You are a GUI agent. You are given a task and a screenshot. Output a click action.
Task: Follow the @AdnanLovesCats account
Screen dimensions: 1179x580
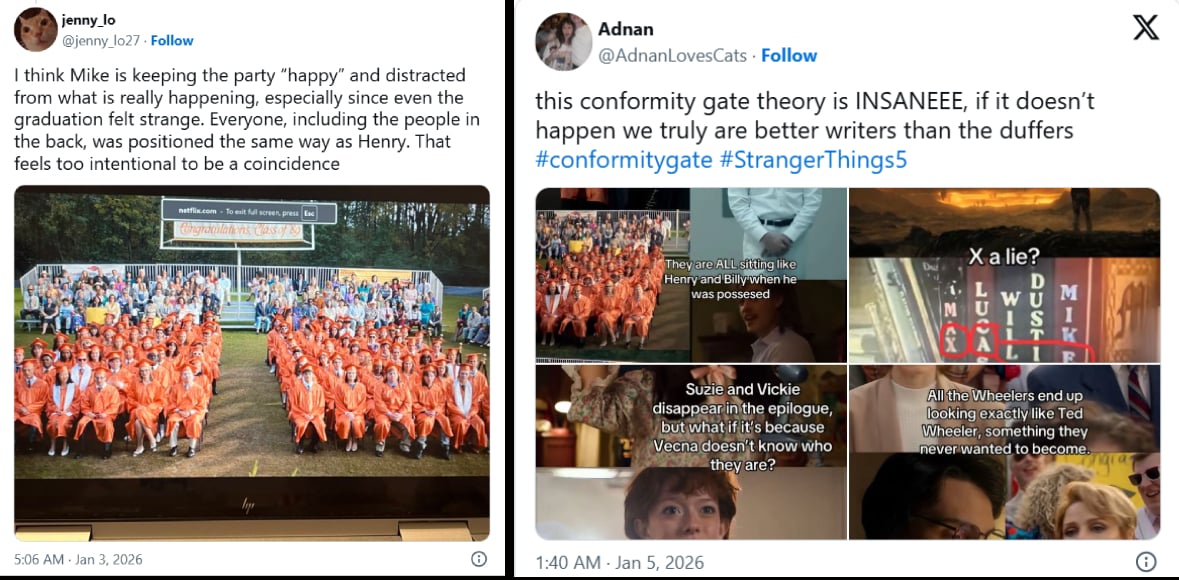789,56
